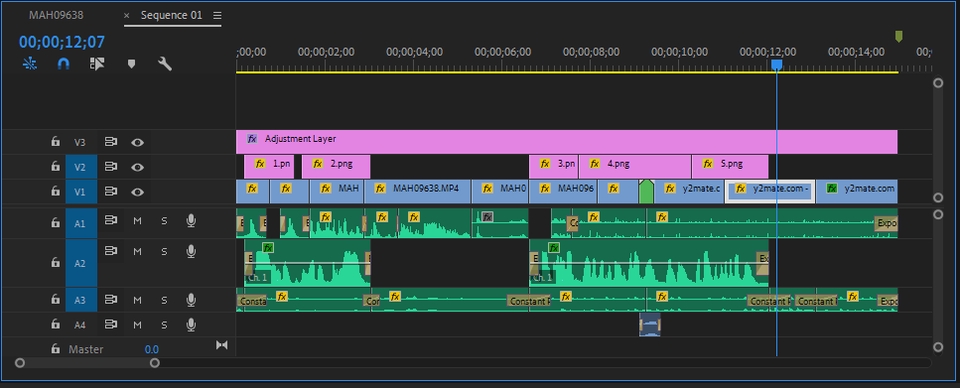Toggle lock on track V2
This screenshot has height=388, width=960.
pos(55,166)
